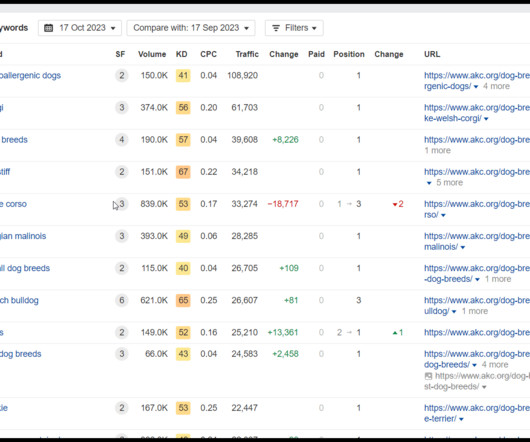Open the 'malinois' keyword link
Viewport: 530px width, 442px height.
(23, 236)
